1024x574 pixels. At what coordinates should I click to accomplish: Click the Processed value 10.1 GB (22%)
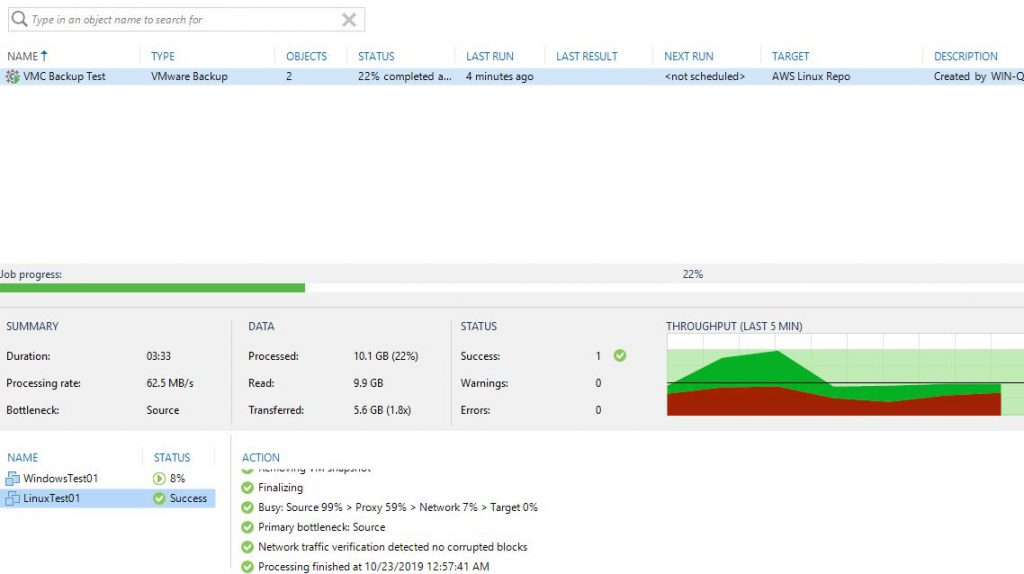[x=386, y=356]
